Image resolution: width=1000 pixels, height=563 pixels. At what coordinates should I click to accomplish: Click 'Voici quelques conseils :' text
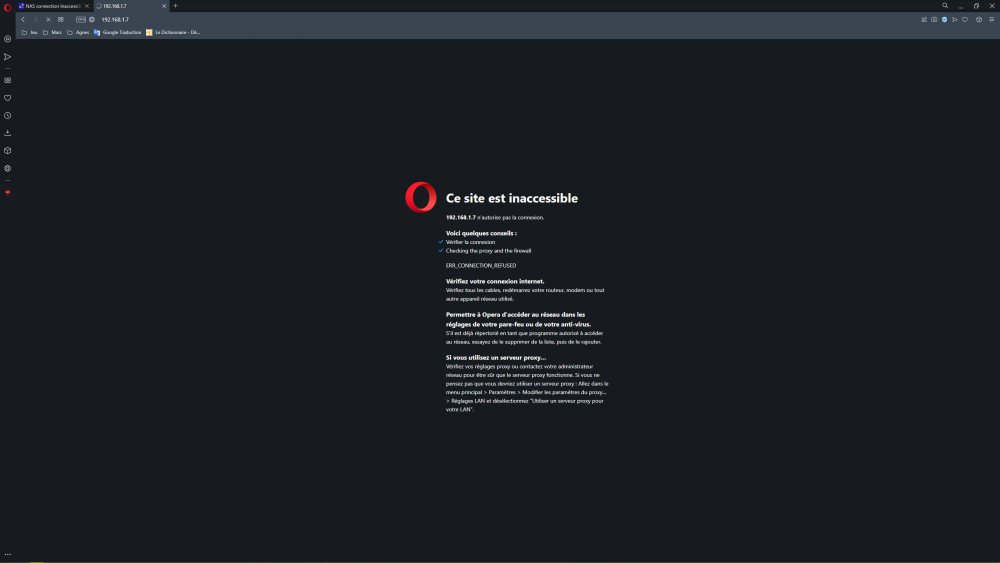[x=481, y=233]
